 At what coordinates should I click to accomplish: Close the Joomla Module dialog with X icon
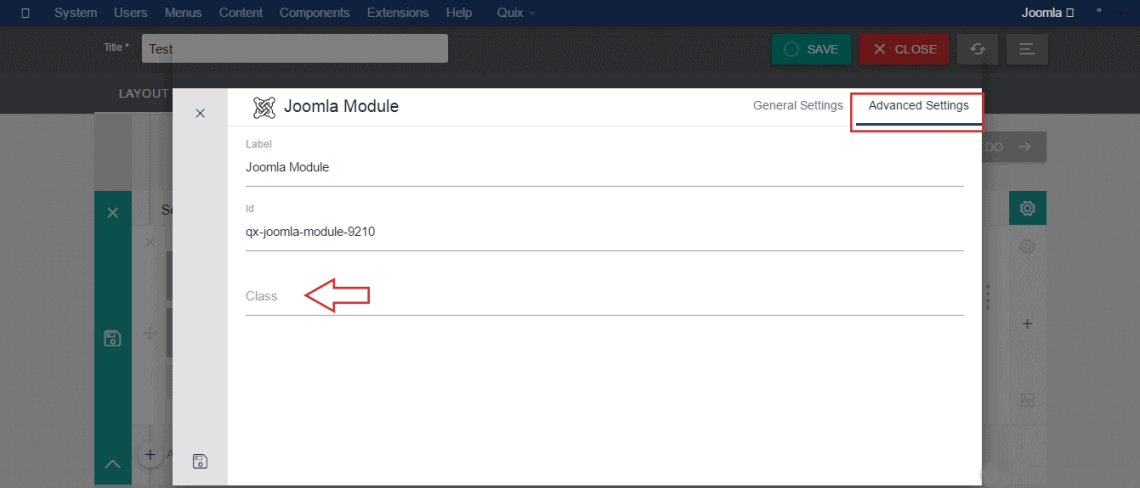(200, 113)
